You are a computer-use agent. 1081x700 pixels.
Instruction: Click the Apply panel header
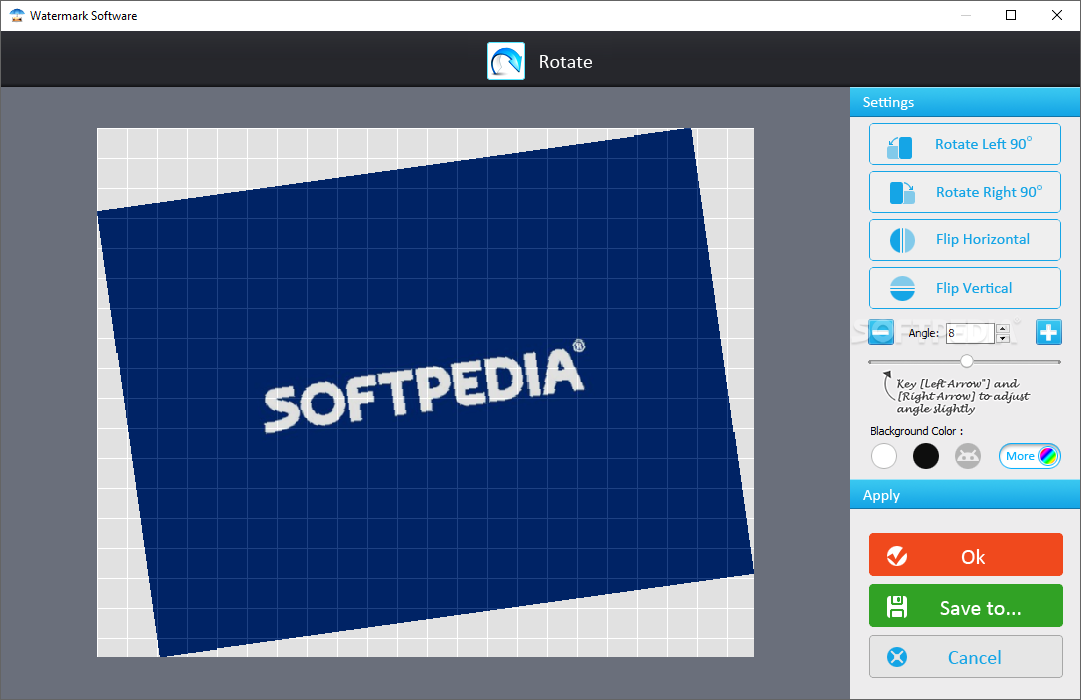pyautogui.click(x=965, y=495)
